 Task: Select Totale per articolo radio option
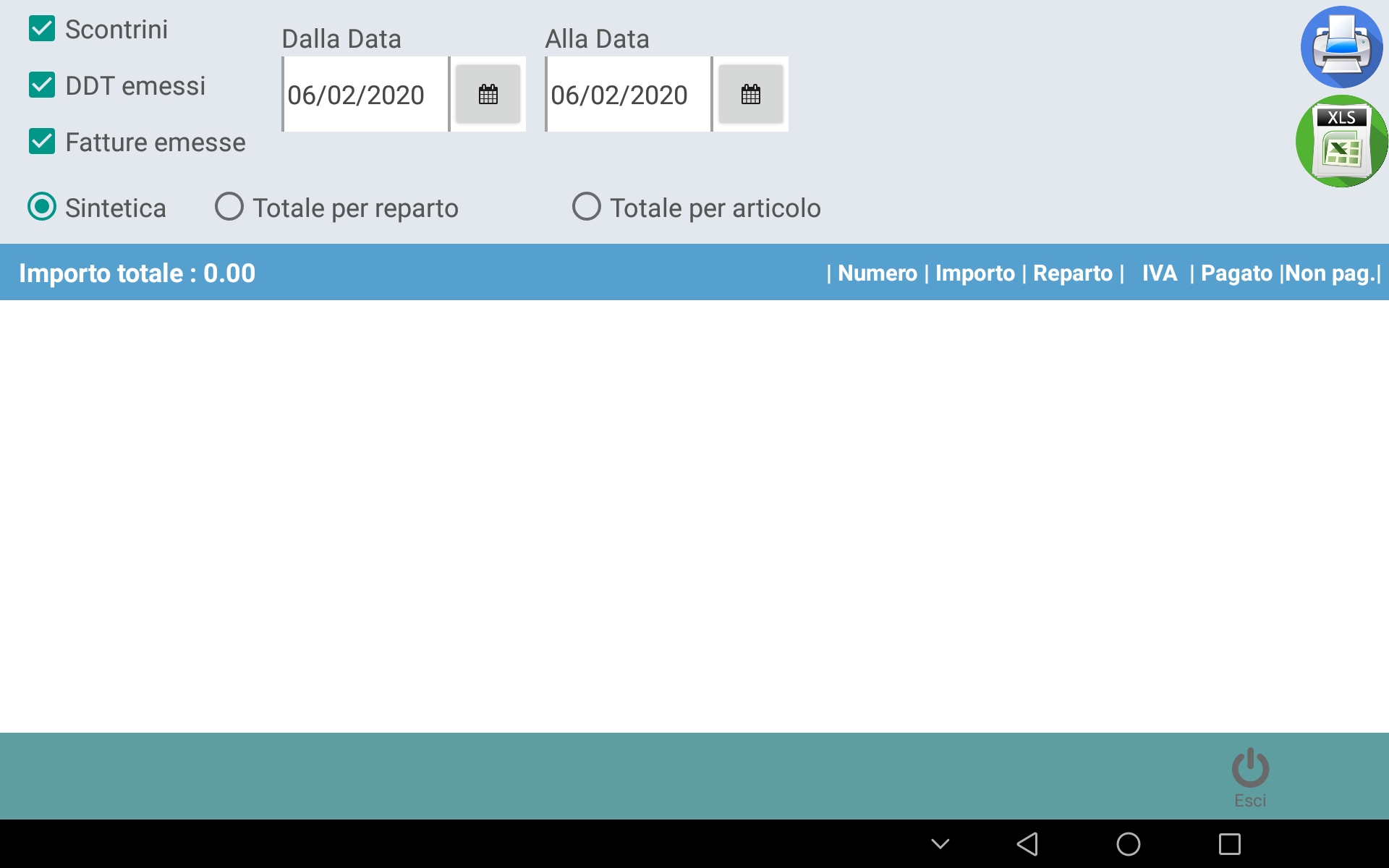[x=587, y=207]
